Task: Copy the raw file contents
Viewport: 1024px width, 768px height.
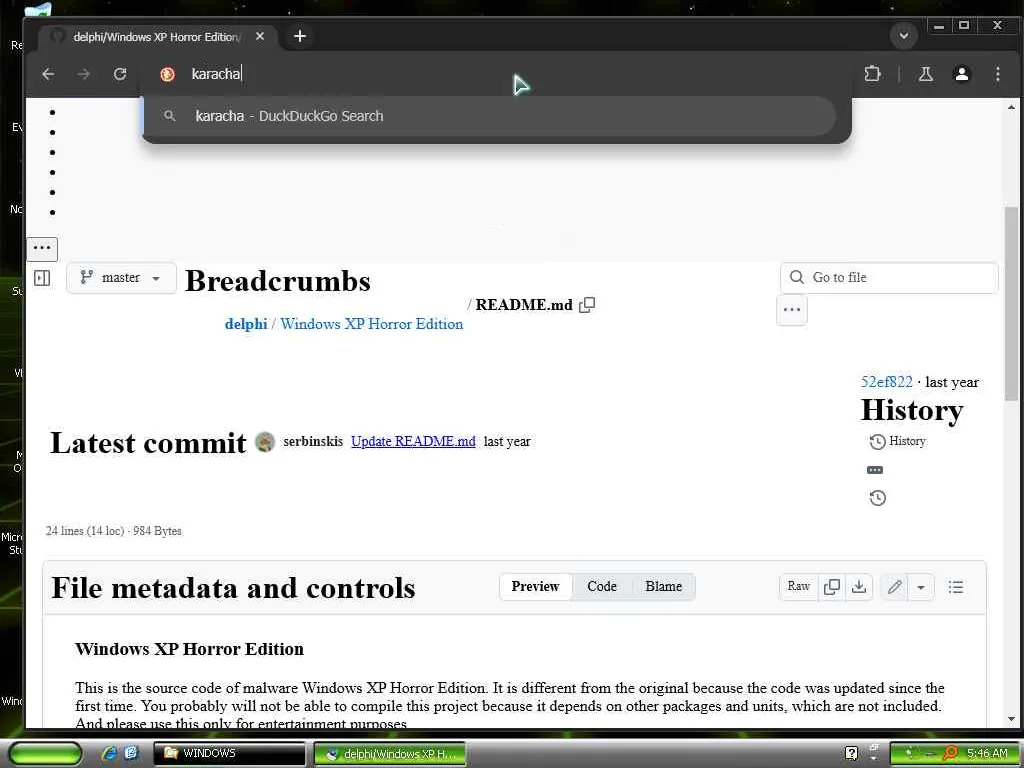Action: tap(831, 587)
